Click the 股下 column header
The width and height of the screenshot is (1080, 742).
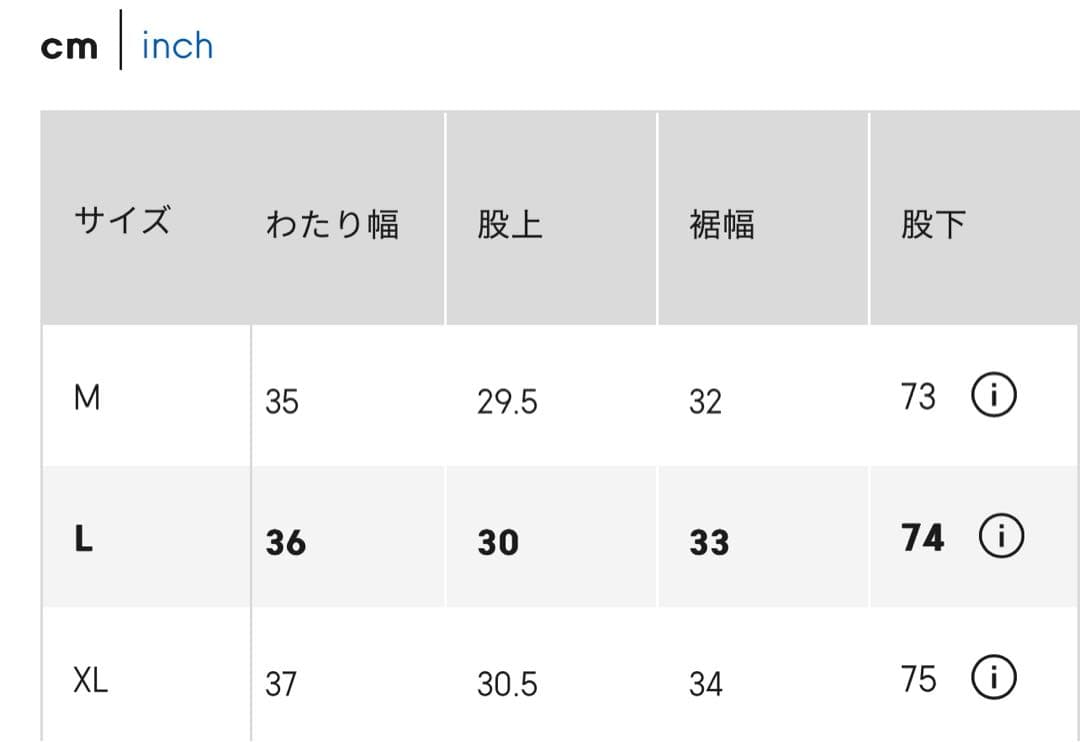(x=933, y=224)
